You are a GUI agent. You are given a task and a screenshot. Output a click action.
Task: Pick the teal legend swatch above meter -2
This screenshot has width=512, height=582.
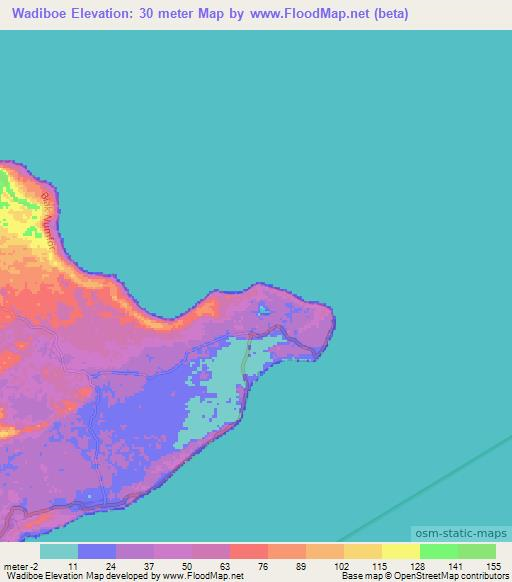(x=59, y=551)
